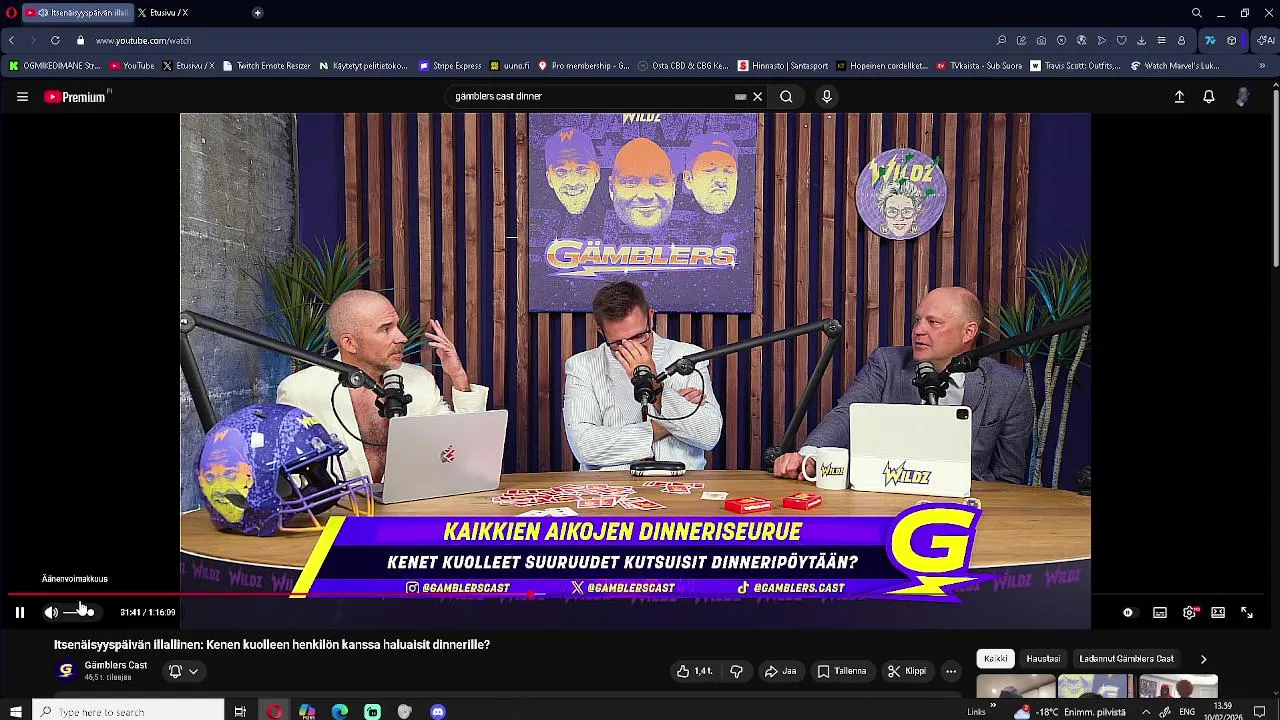This screenshot has width=1280, height=720.
Task: Select Ladannut Gämblers Cast chip
Action: pos(1126,659)
